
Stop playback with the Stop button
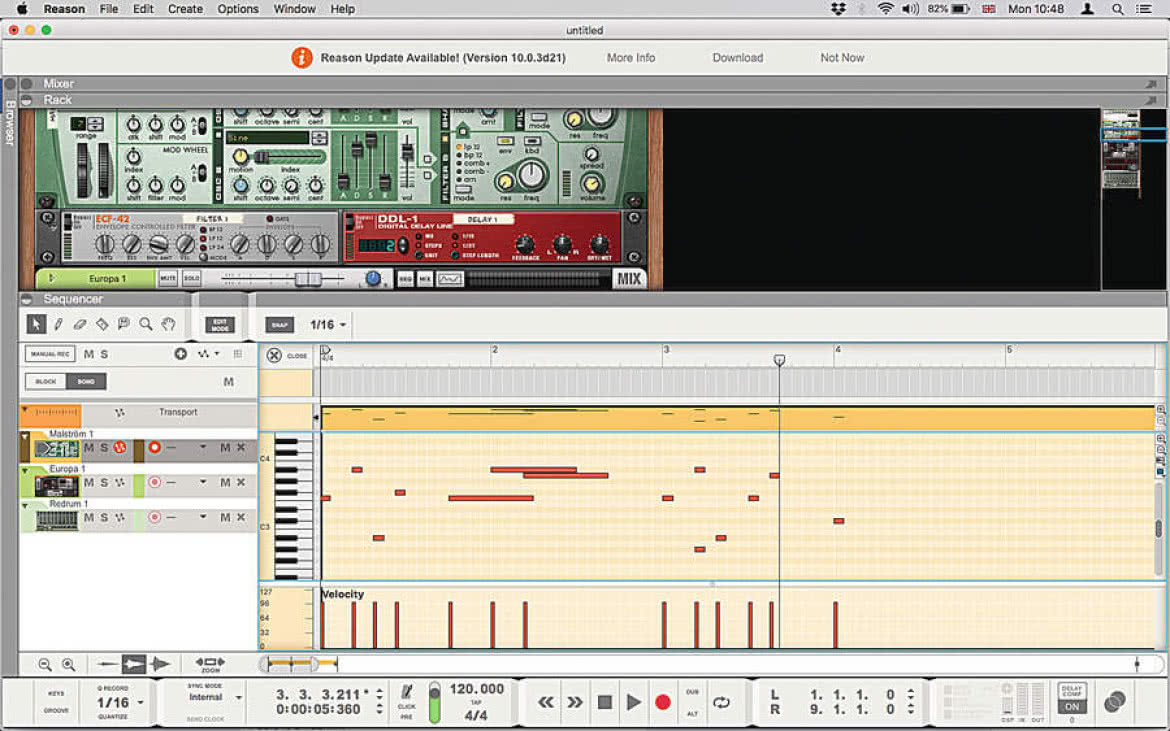point(605,702)
